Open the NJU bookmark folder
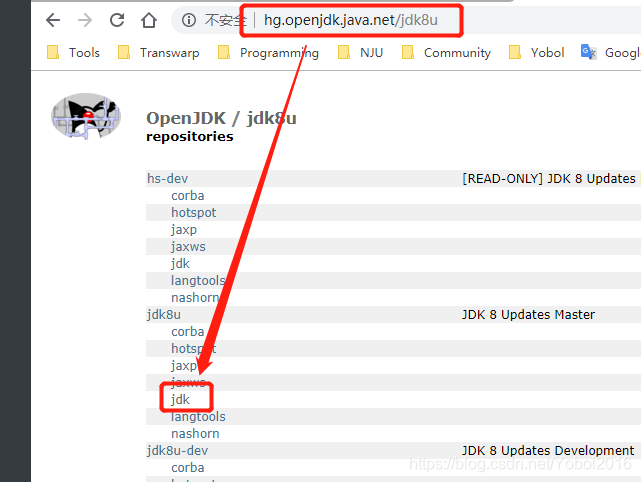 click(361, 52)
